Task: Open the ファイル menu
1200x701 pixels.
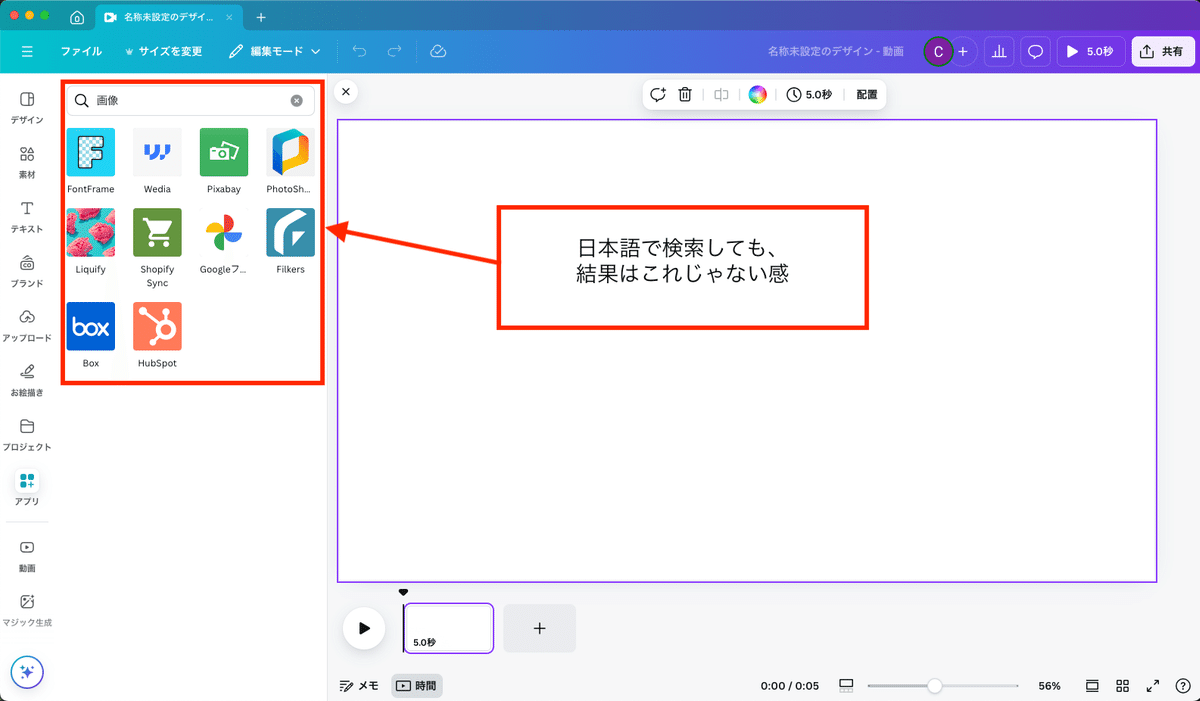Action: 81,51
